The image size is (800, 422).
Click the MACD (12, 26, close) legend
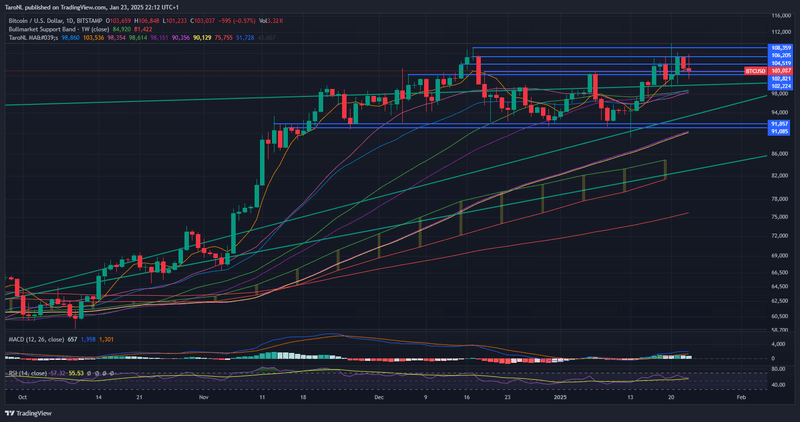[x=36, y=339]
